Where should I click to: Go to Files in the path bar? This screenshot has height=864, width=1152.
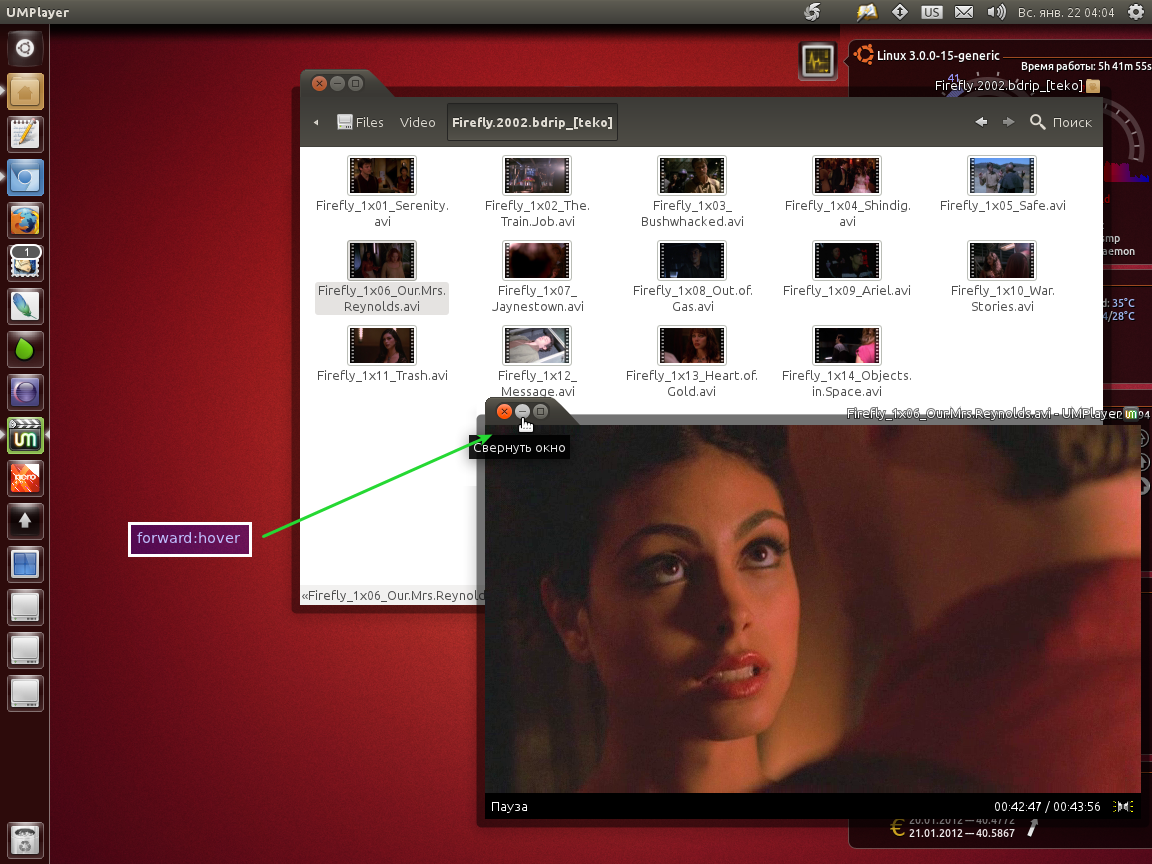click(x=360, y=122)
